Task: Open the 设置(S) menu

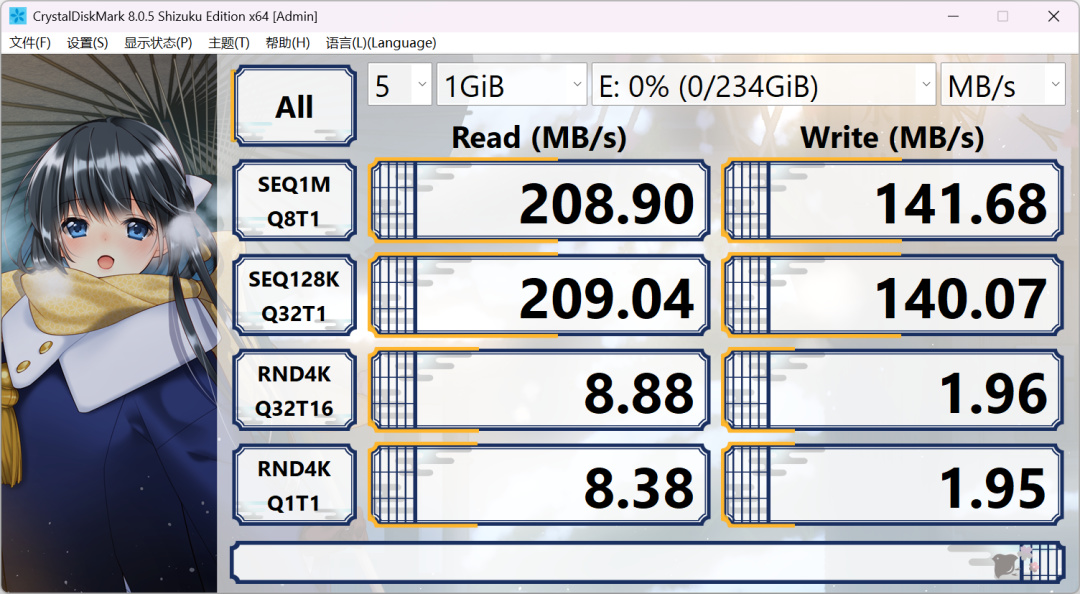Action: click(87, 43)
